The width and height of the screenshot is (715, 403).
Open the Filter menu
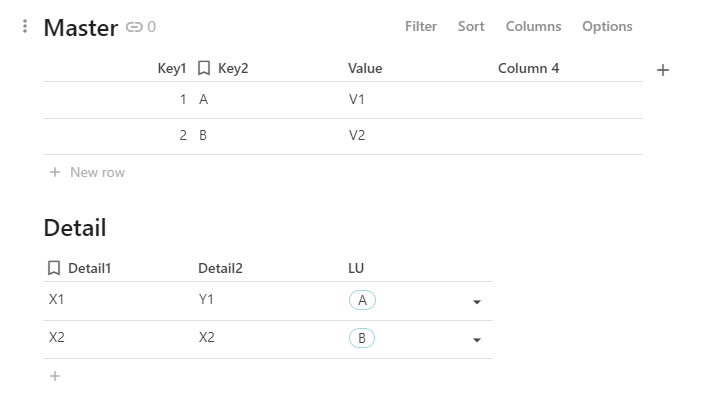[421, 27]
